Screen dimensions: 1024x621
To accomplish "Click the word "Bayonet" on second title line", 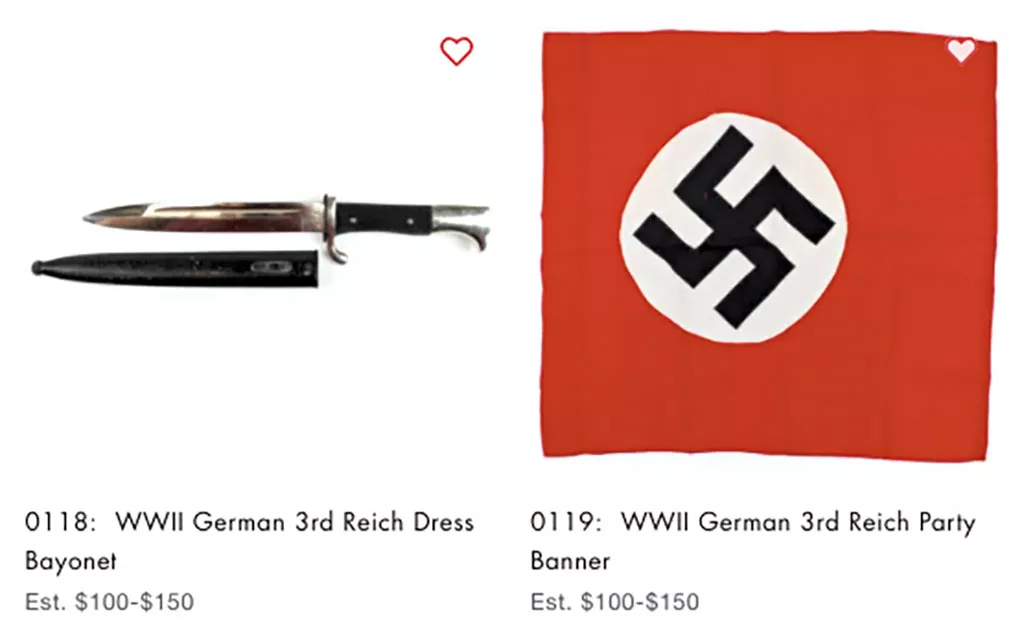I will [71, 562].
